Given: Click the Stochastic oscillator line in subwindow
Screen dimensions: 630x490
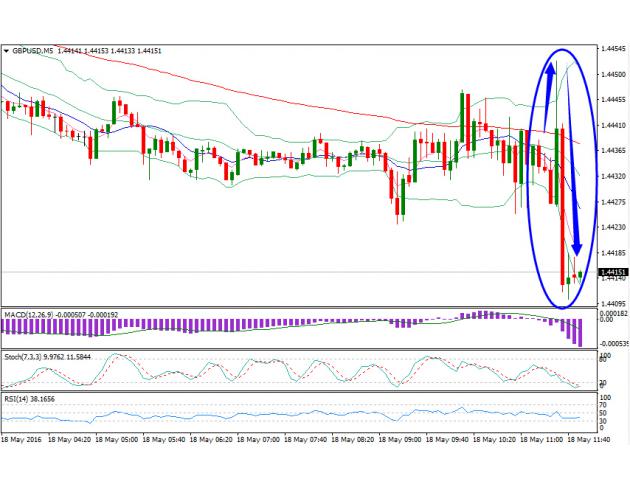Looking at the screenshot, I should 300,372.
